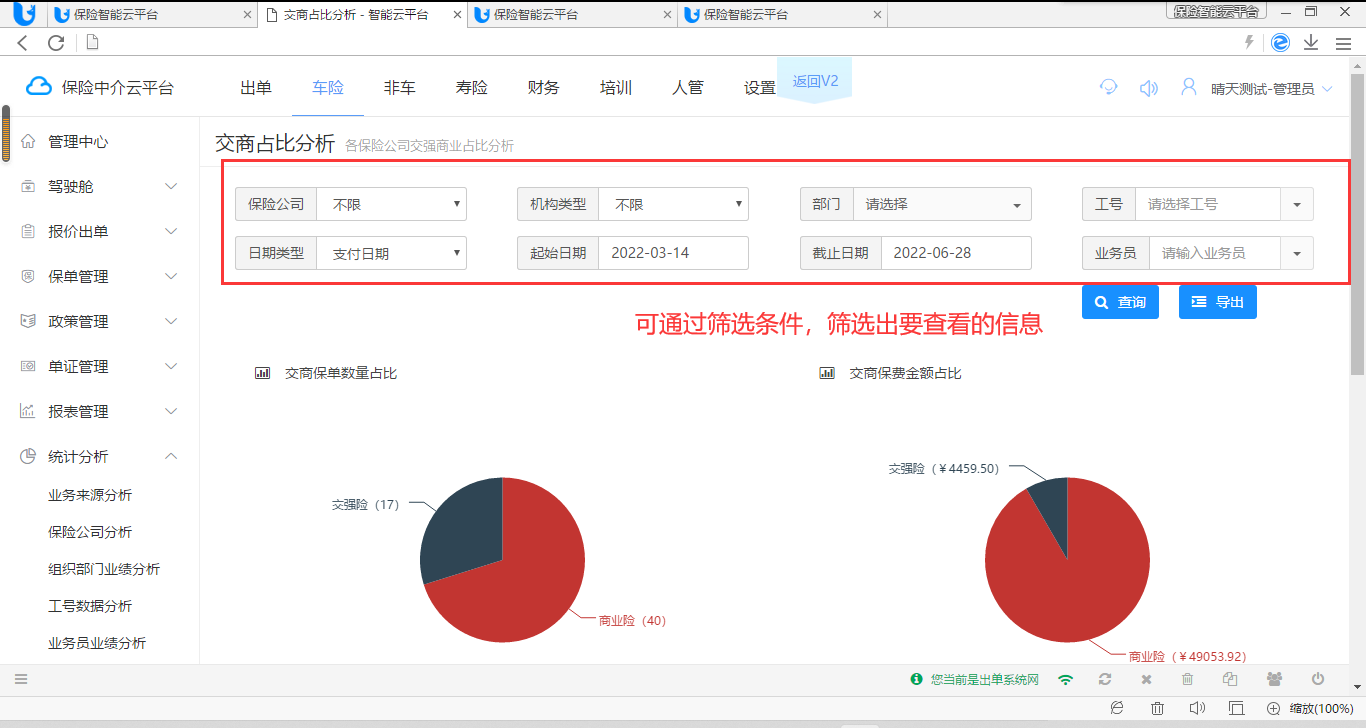Click the trash icon in the browser bottom bar
The width and height of the screenshot is (1366, 728).
pos(1157,708)
